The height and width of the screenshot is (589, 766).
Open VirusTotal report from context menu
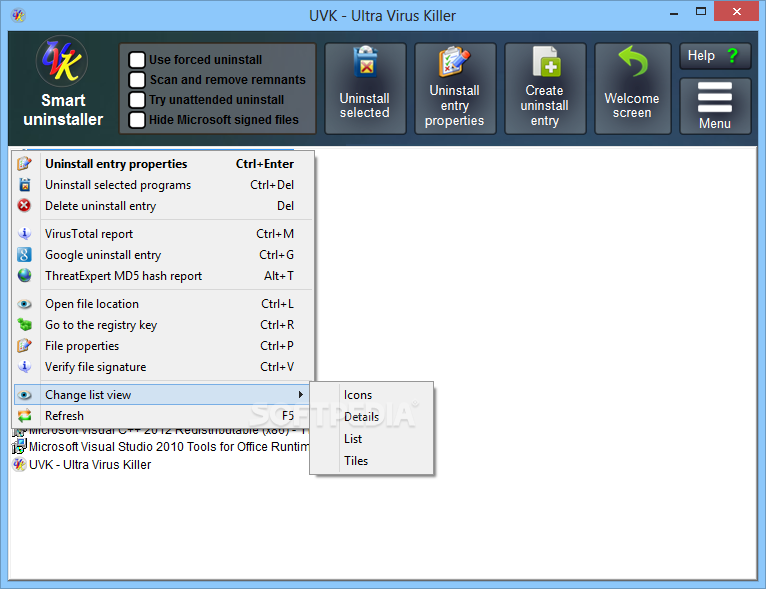point(162,233)
